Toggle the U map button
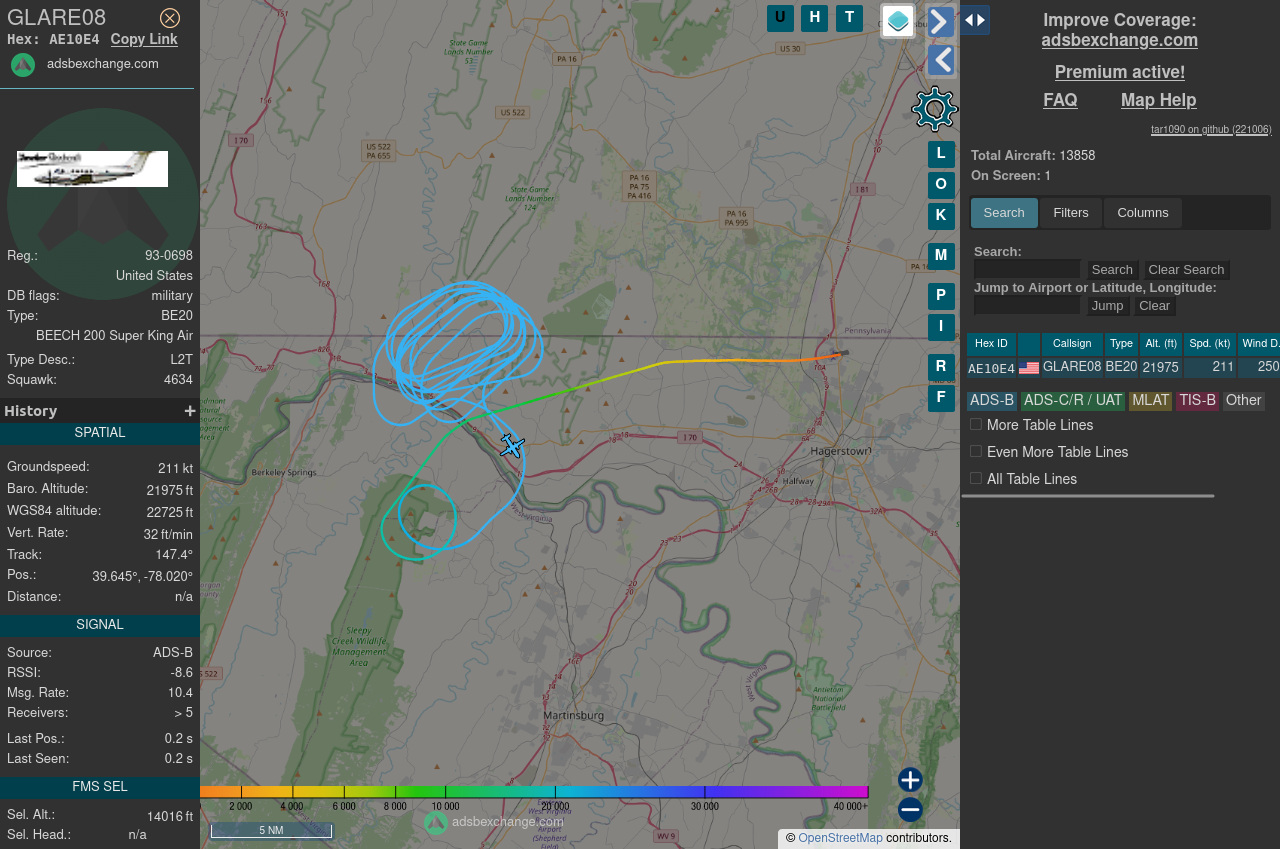Screen dimensions: 1280x849 coord(780,18)
